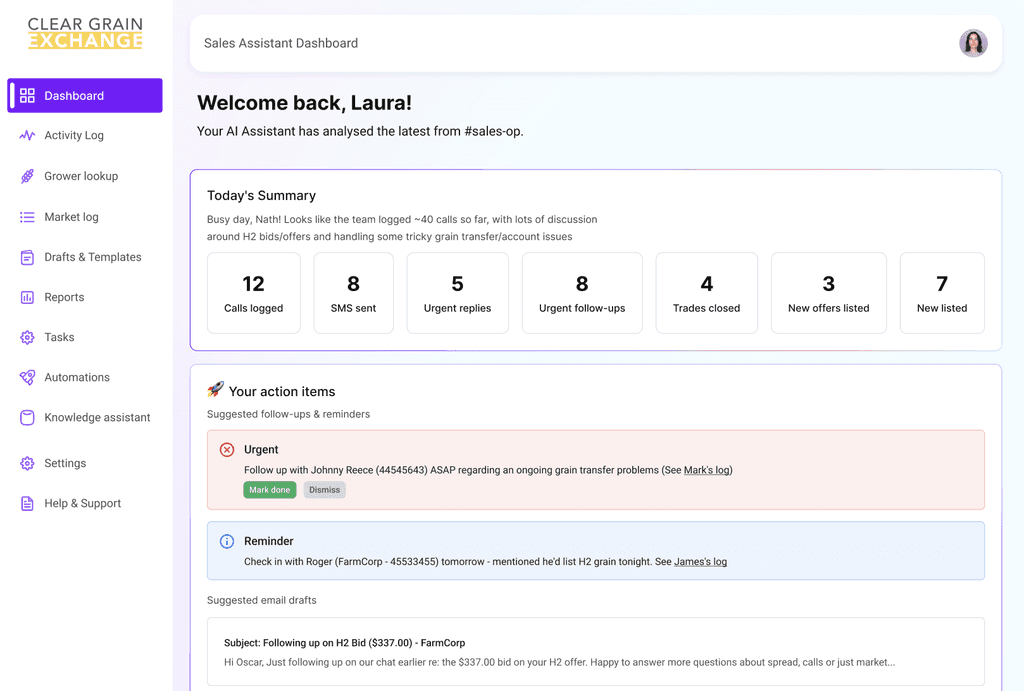Click the Sales Assistant Dashboard title
The height and width of the screenshot is (691, 1024).
(x=281, y=43)
